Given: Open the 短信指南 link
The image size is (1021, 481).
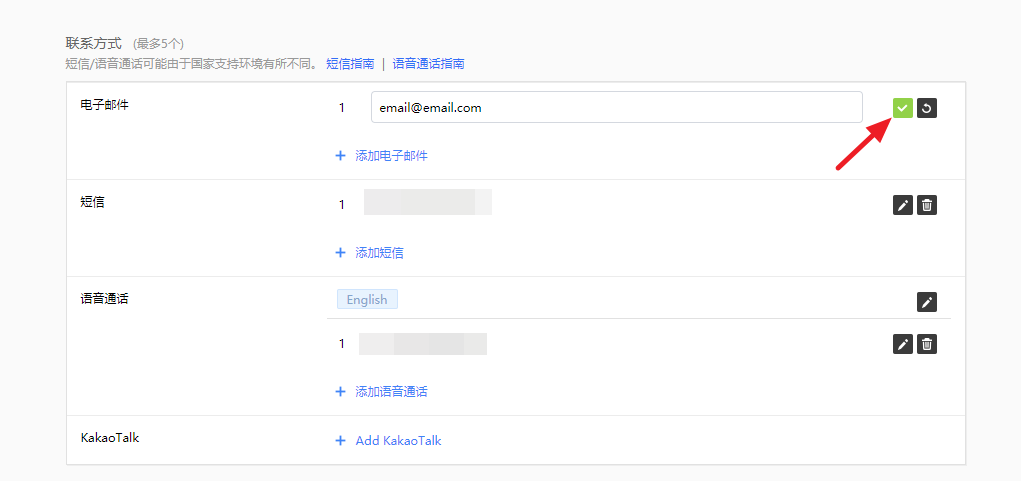Looking at the screenshot, I should pyautogui.click(x=350, y=63).
